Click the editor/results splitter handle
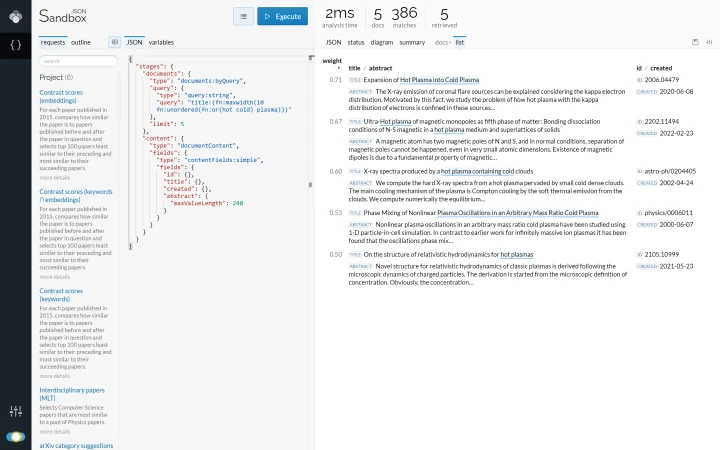This screenshot has width=720, height=450. coord(310,185)
